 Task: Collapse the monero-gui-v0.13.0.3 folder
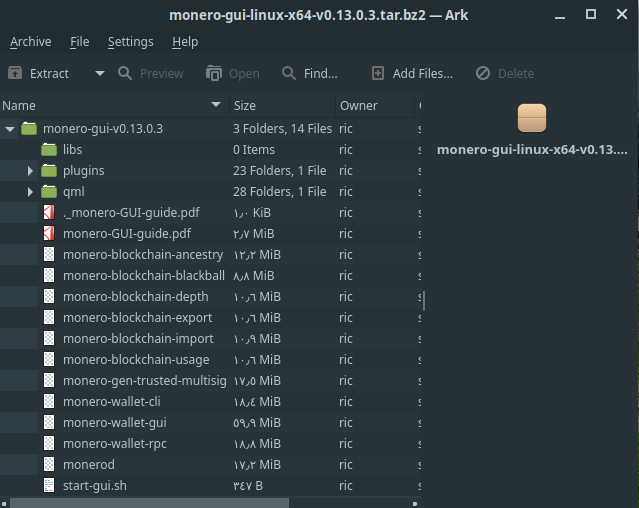pos(10,129)
